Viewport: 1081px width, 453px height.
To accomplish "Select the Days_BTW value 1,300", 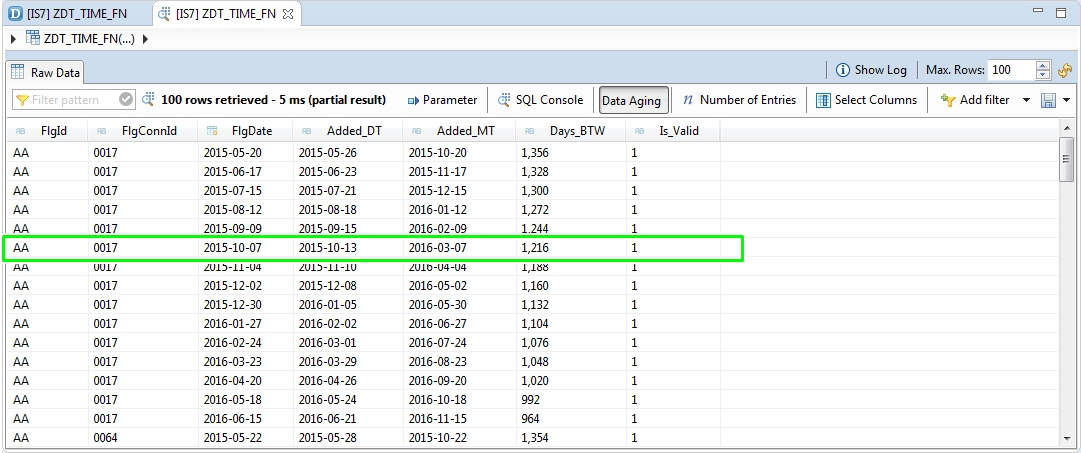I will tap(535, 190).
